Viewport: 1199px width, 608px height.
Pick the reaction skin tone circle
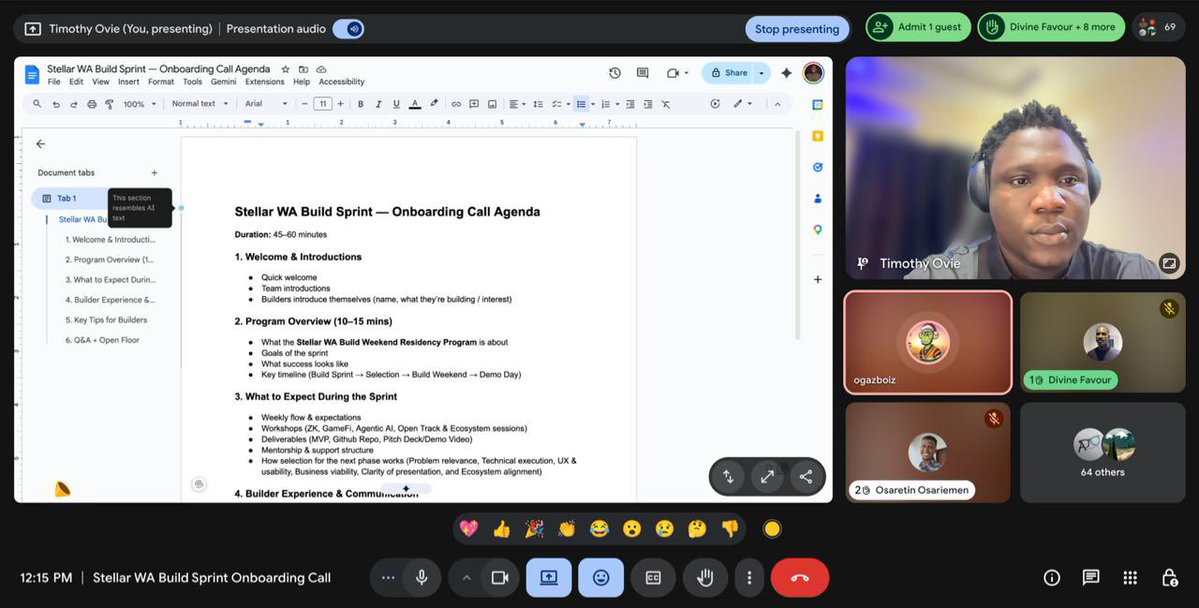pyautogui.click(x=772, y=528)
